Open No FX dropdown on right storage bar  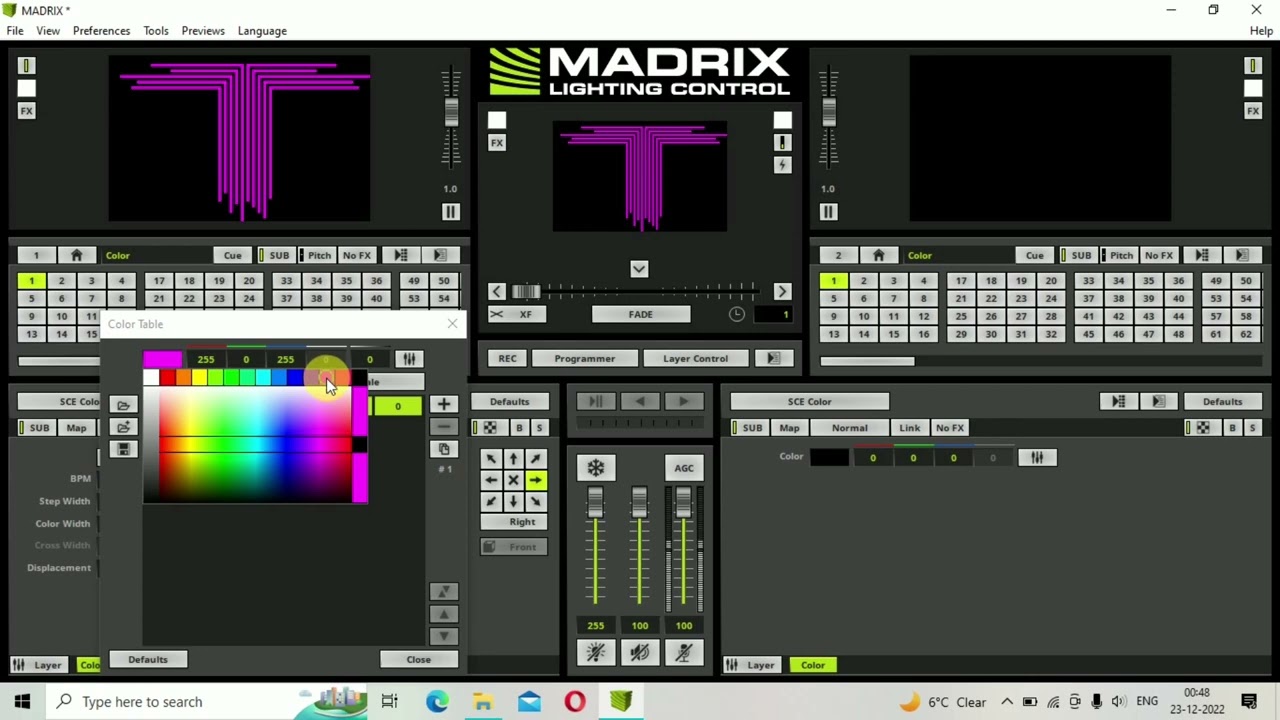point(1158,255)
